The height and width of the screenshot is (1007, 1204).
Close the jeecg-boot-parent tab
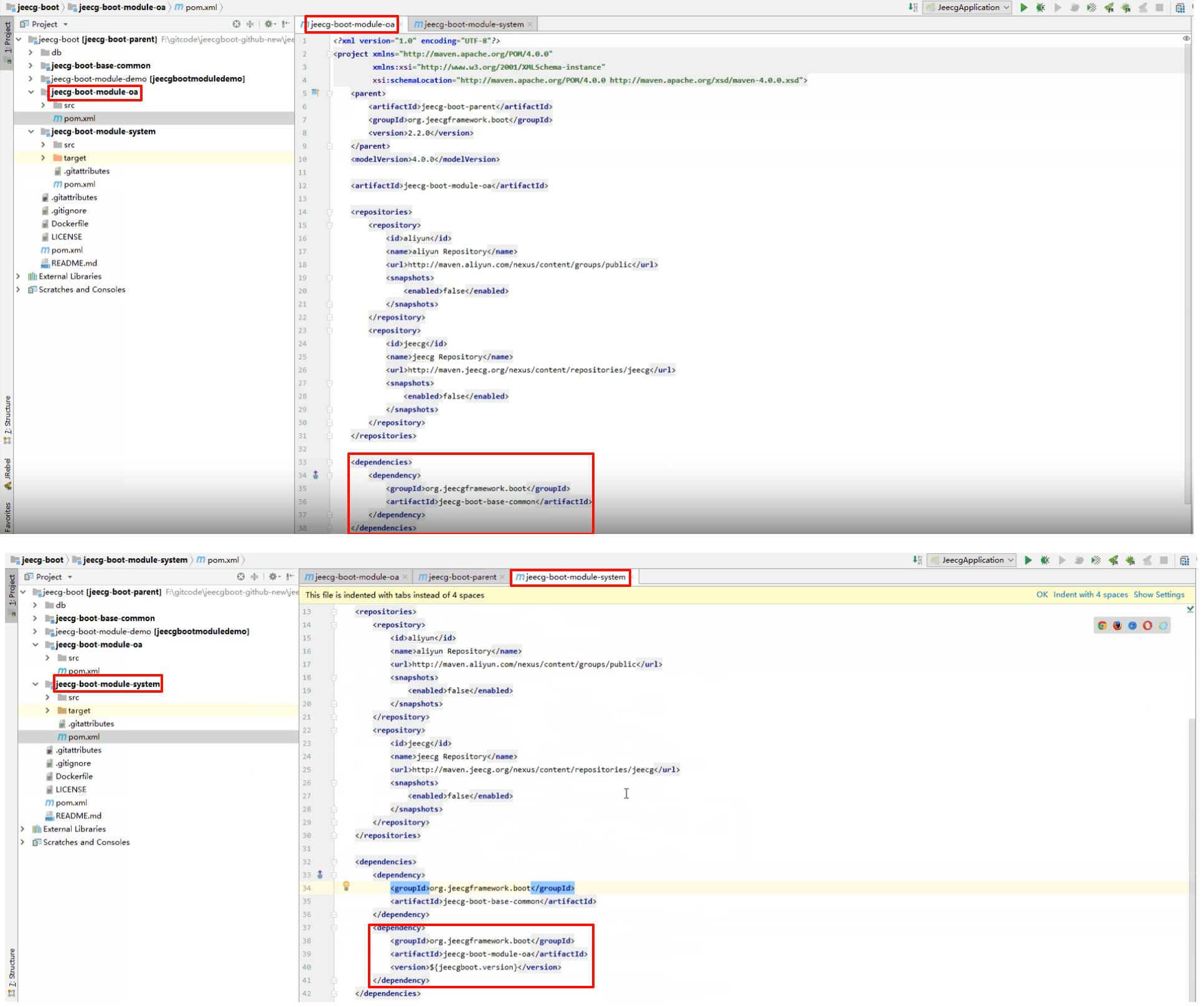[502, 577]
